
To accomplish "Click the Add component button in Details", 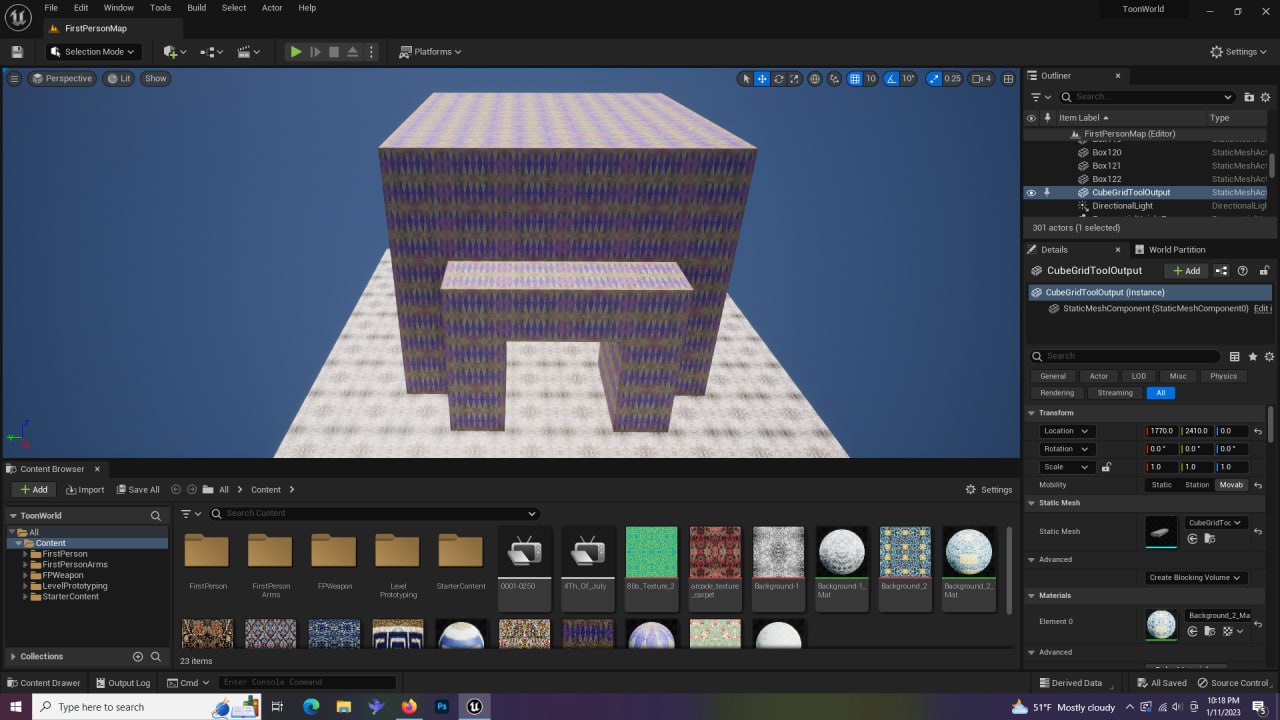I will coord(1186,271).
